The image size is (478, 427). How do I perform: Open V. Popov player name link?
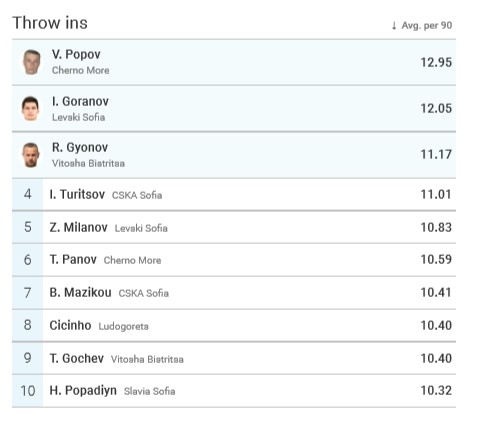pos(76,54)
